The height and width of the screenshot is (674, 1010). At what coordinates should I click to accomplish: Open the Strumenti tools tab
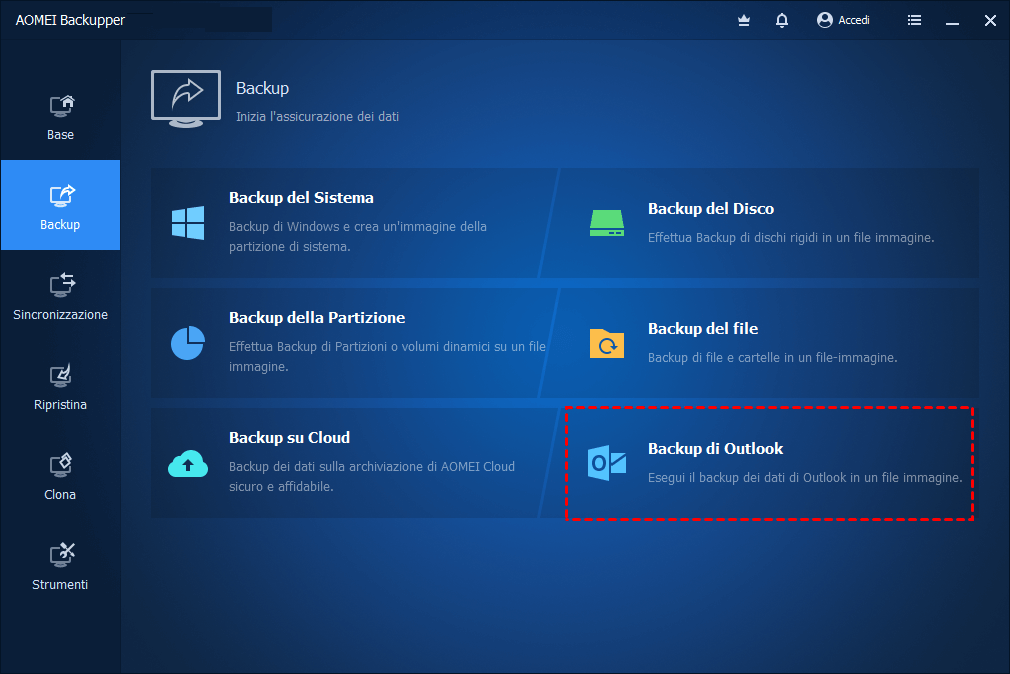[61, 565]
